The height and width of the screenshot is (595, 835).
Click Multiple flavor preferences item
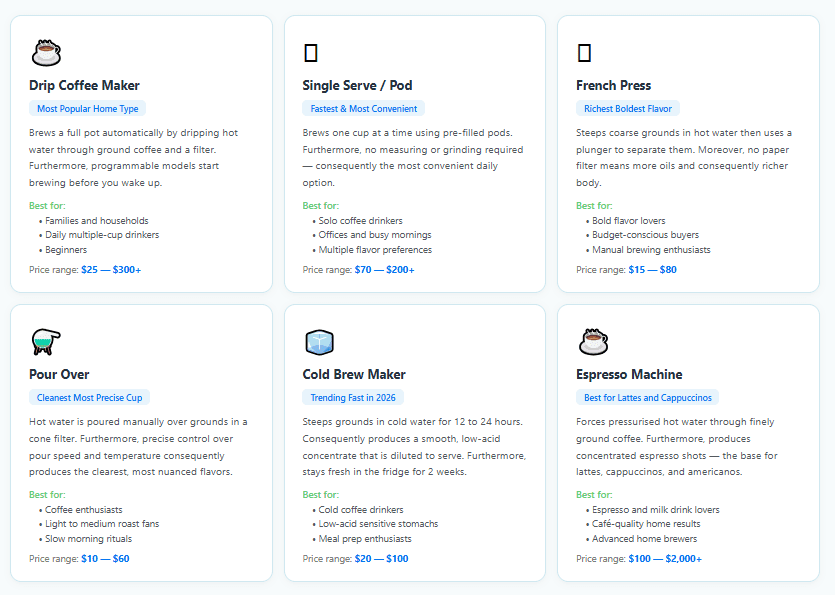pos(375,250)
